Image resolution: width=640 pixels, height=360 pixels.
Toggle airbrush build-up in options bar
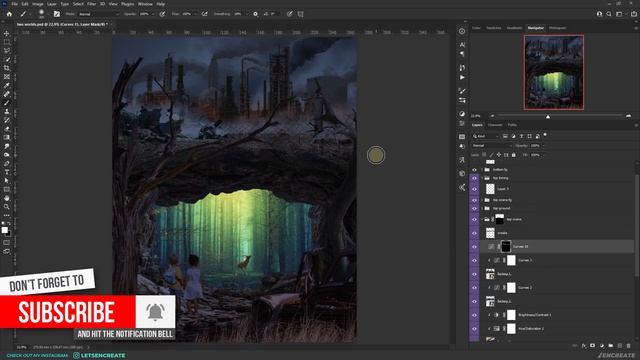pos(204,14)
